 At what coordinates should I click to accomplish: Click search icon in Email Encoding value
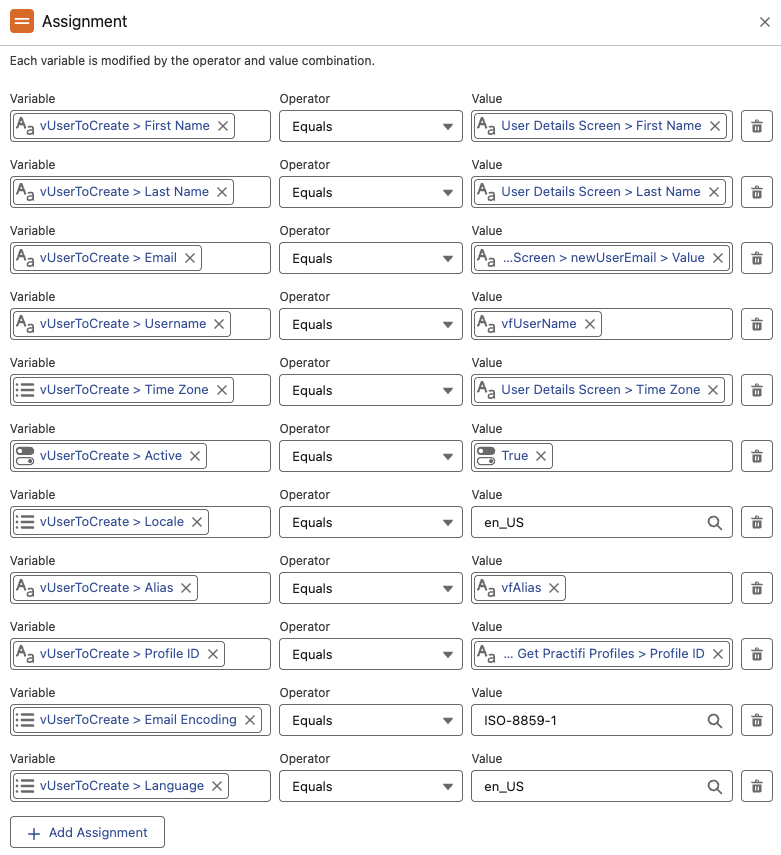pos(715,720)
